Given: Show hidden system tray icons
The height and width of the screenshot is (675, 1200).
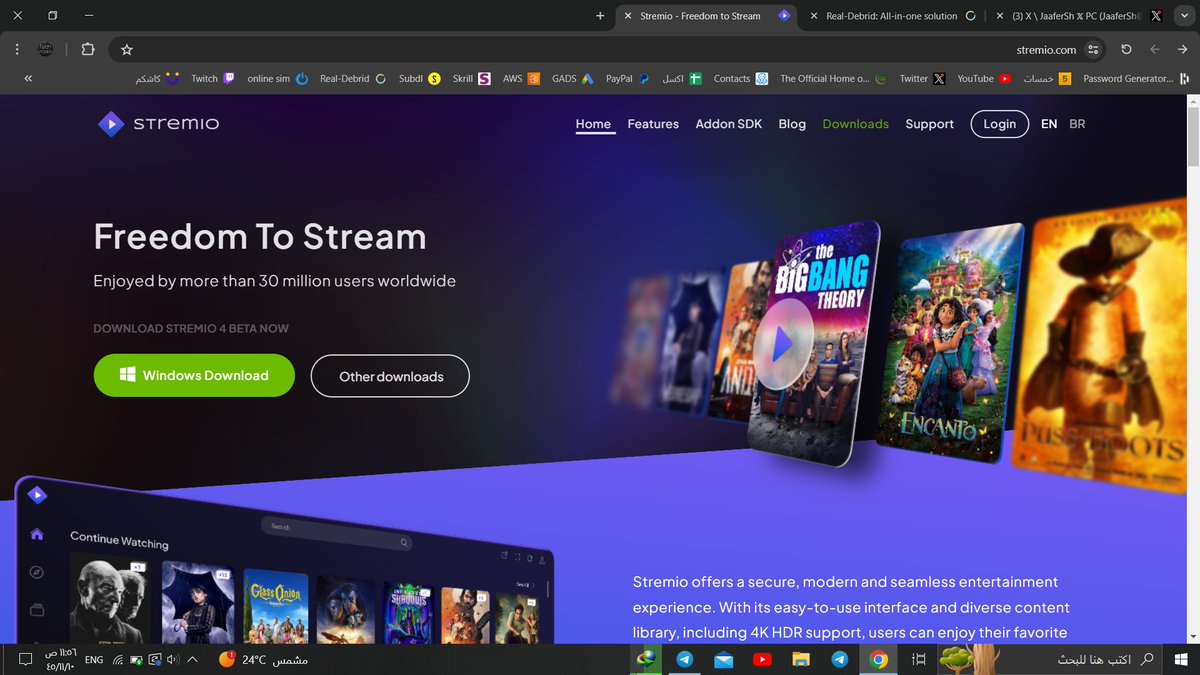Looking at the screenshot, I should 193,660.
